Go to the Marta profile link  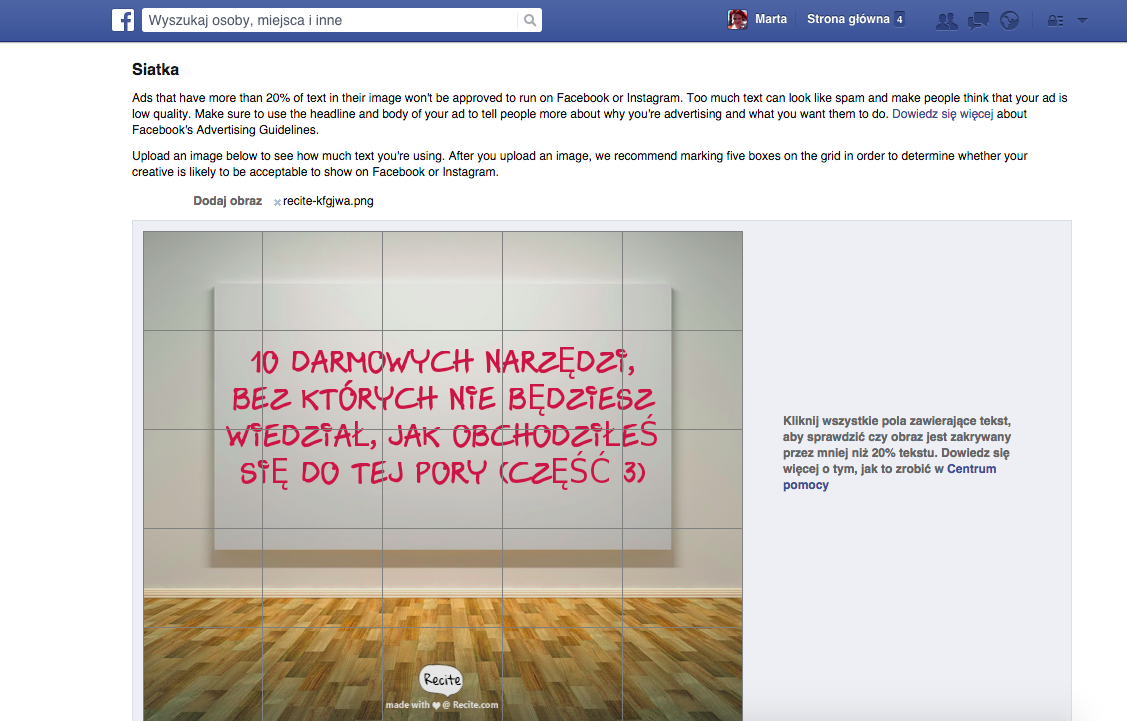(771, 19)
